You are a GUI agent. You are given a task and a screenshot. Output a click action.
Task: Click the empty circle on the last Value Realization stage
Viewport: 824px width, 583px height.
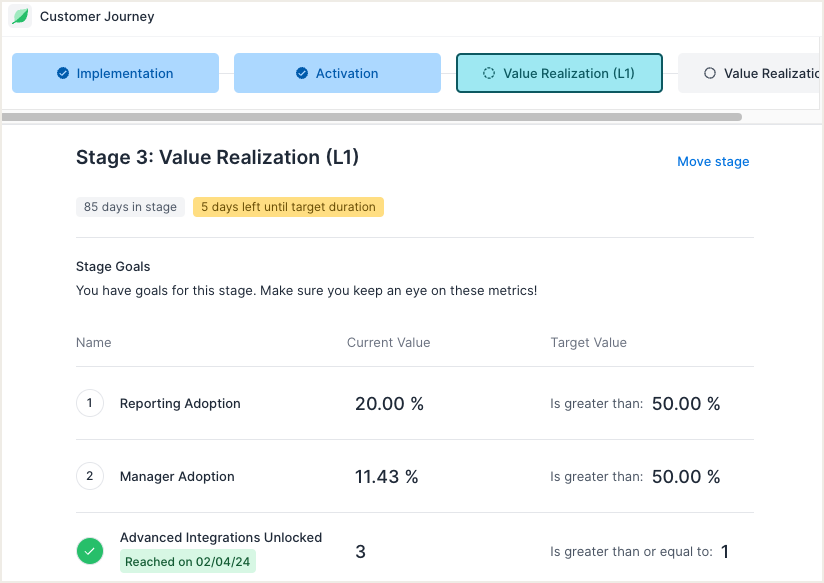click(711, 72)
